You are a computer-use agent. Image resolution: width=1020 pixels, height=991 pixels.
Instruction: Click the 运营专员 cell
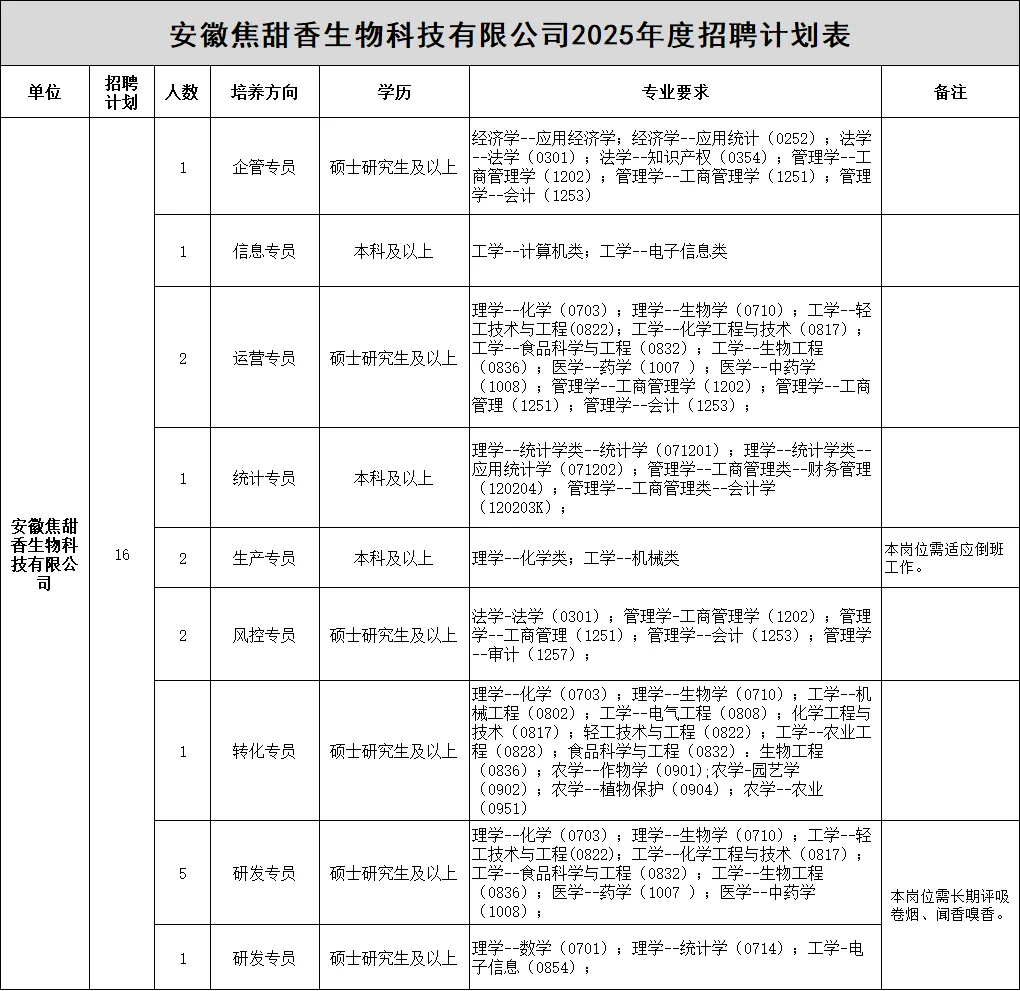[264, 358]
